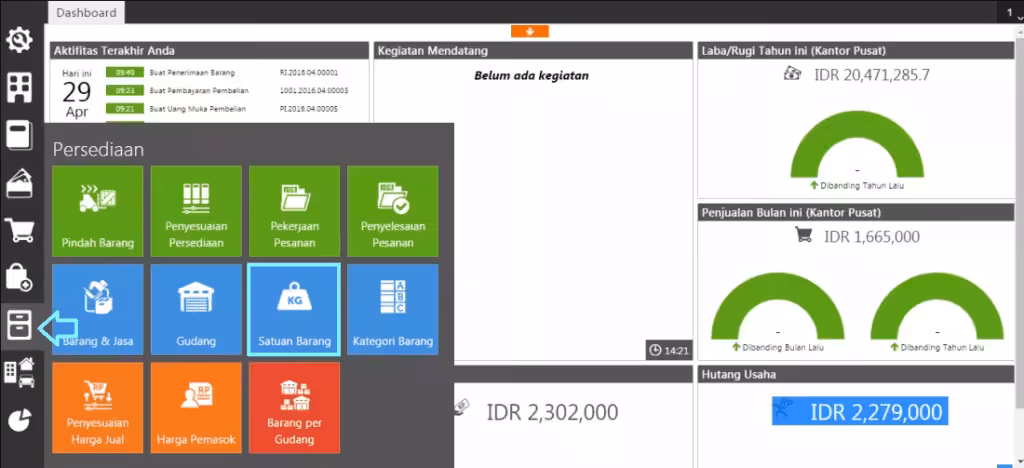Open the top-right number 1 dropdown
Viewport: 1024px width, 468px height.
point(1010,12)
